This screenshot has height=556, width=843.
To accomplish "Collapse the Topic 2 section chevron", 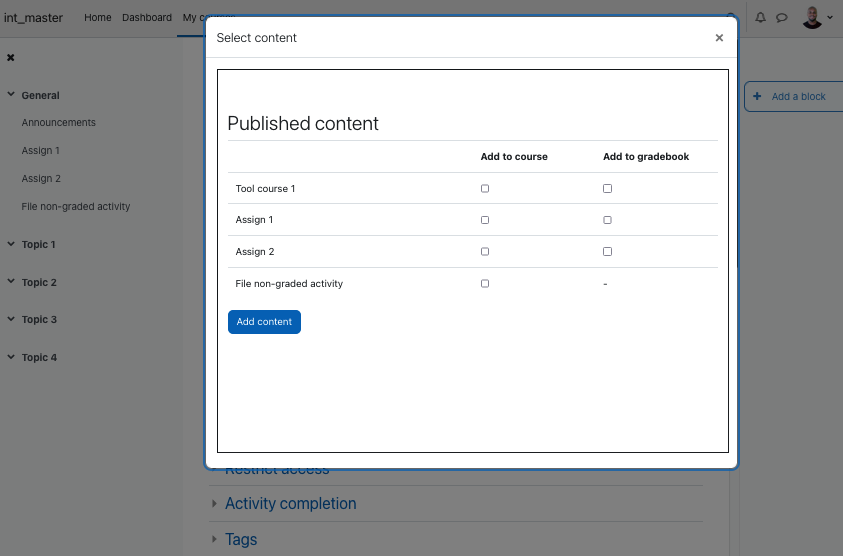I will click(11, 281).
